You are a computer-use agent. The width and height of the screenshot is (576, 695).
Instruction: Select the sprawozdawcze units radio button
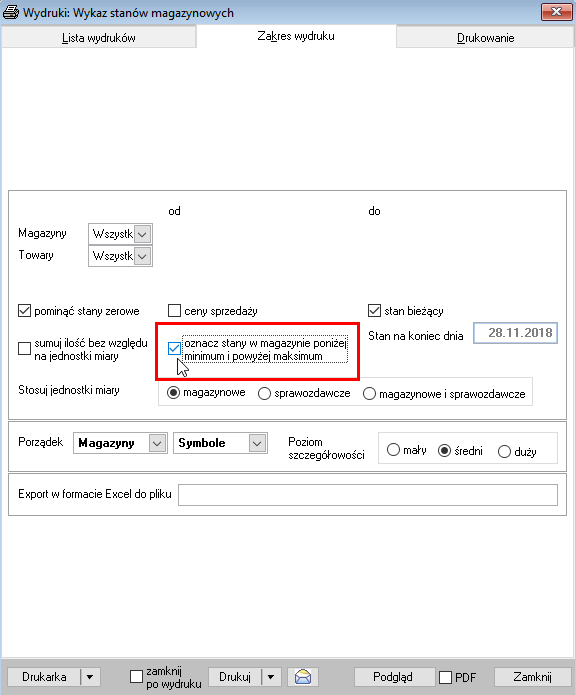tap(265, 393)
